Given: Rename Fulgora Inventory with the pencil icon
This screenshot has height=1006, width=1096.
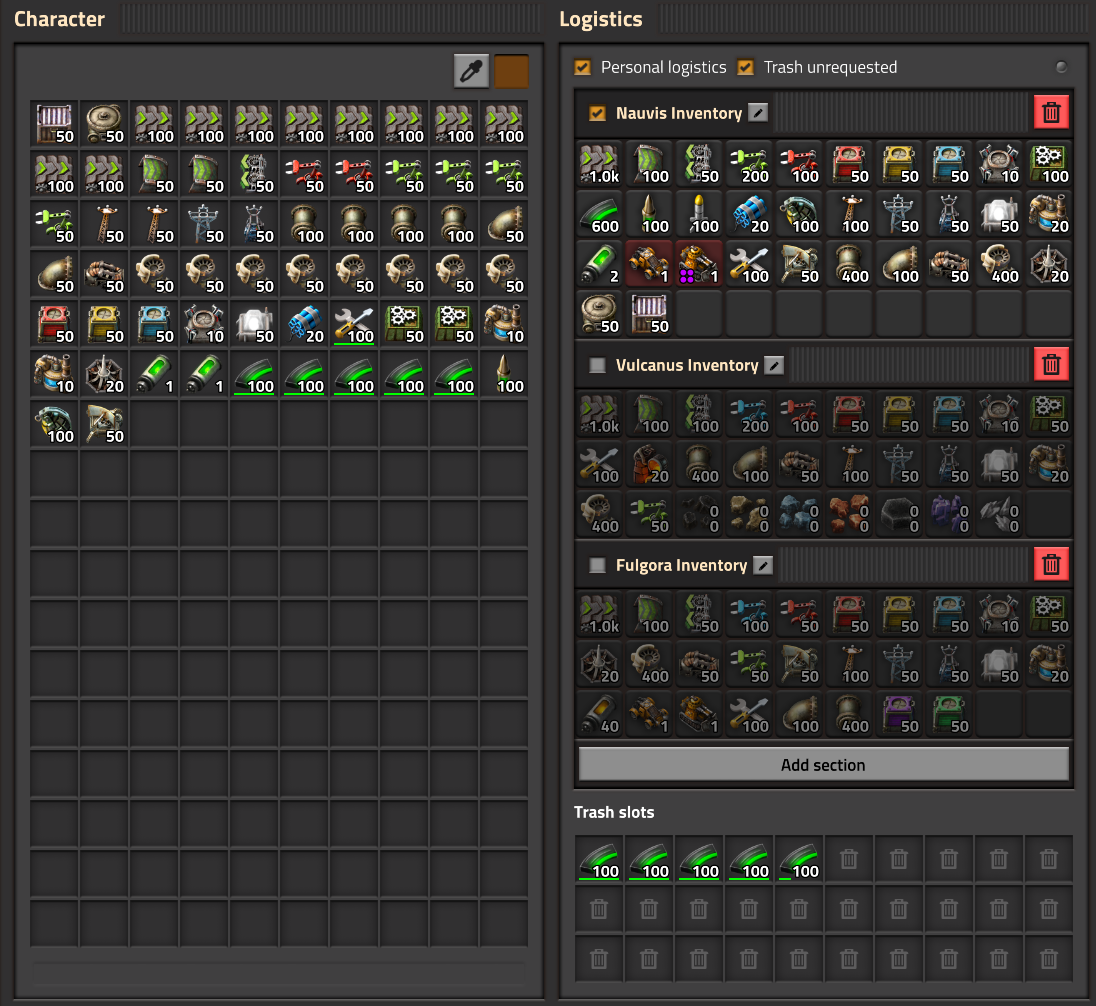Looking at the screenshot, I should 763,565.
